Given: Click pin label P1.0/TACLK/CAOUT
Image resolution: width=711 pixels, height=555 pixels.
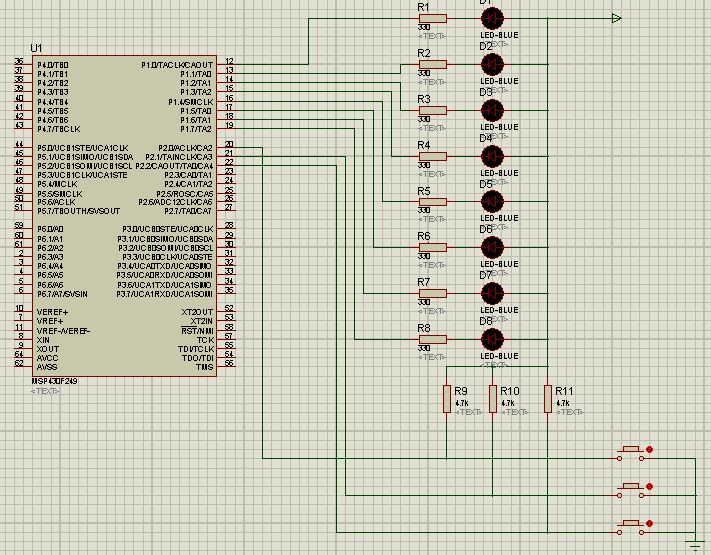Looking at the screenshot, I should tap(177, 65).
